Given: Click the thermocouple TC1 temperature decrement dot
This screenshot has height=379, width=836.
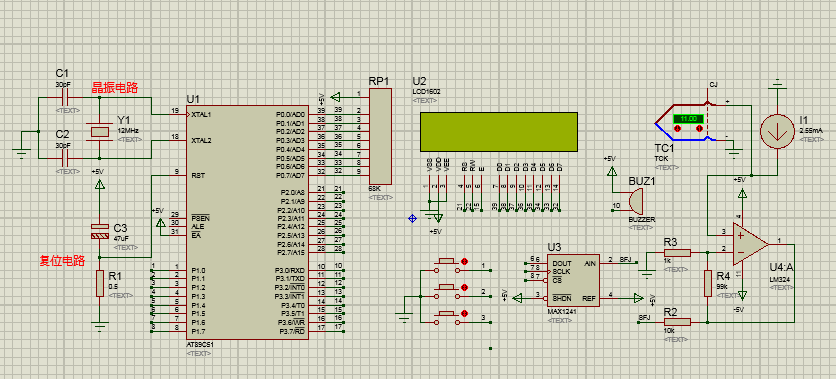Looking at the screenshot, I should [678, 129].
